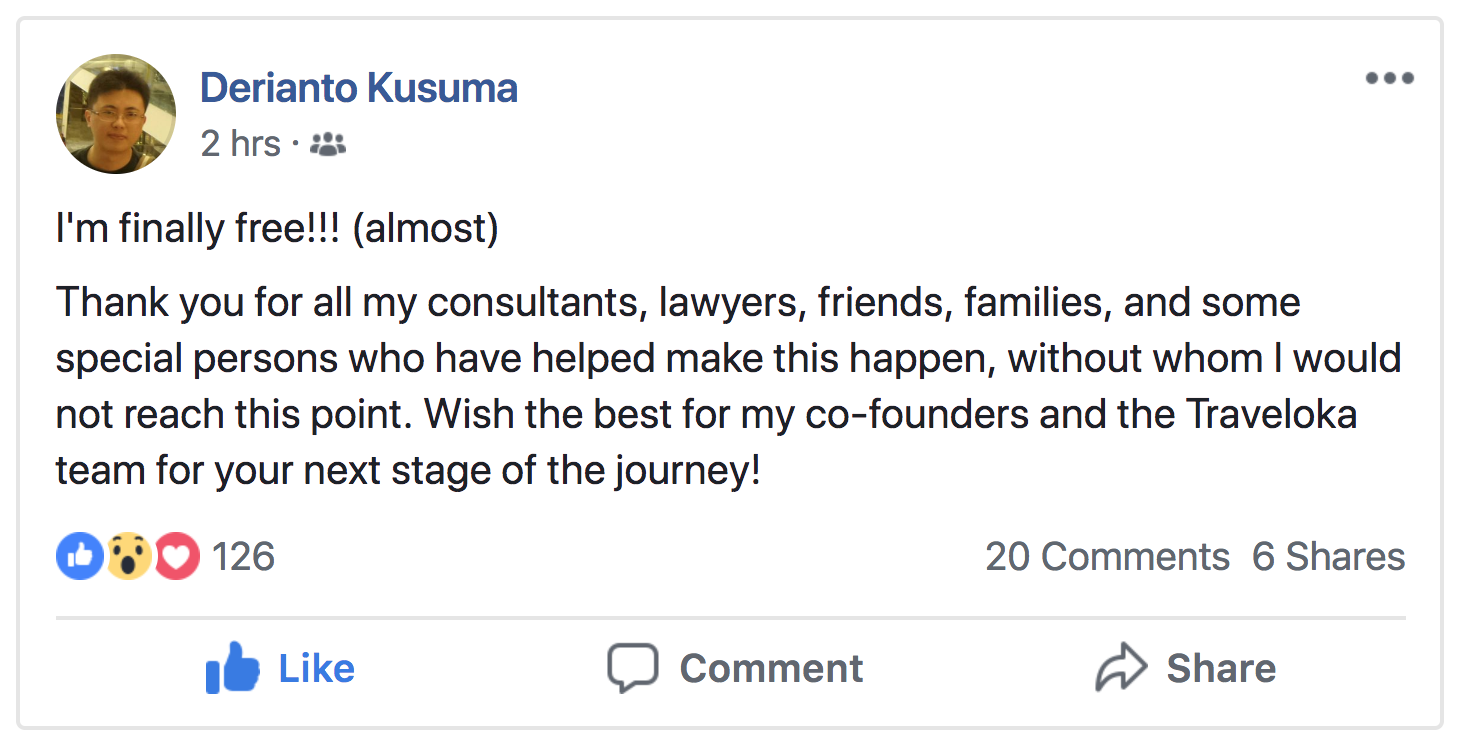Click the yellow wow reaction emoji

click(x=129, y=556)
